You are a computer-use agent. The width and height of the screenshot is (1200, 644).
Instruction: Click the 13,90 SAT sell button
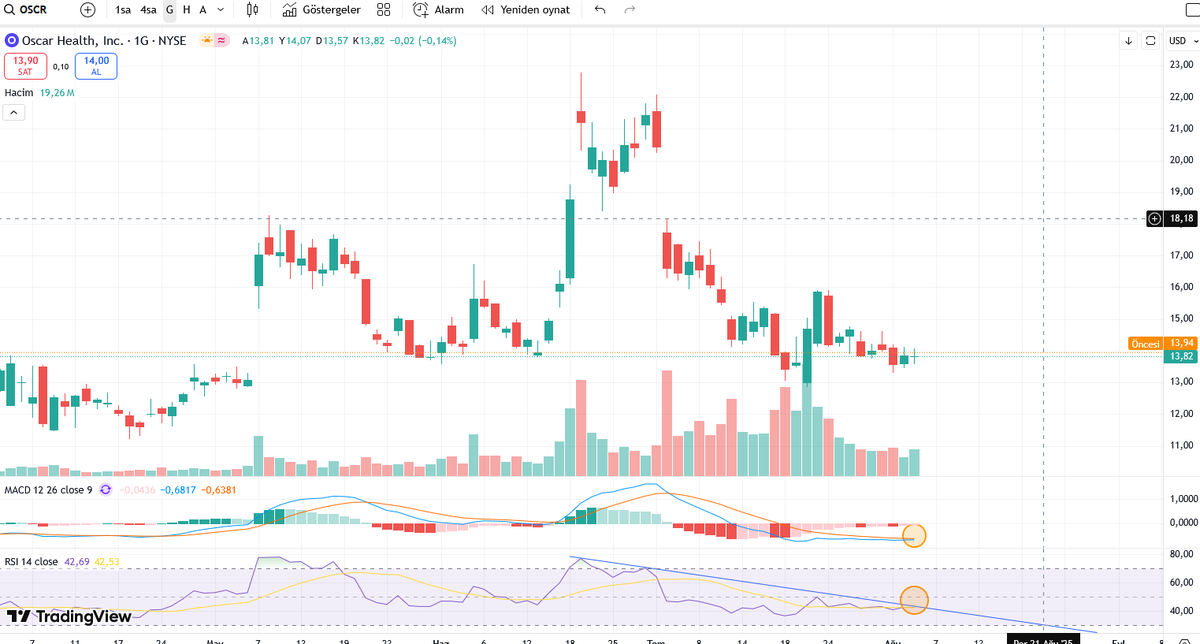coord(24,67)
